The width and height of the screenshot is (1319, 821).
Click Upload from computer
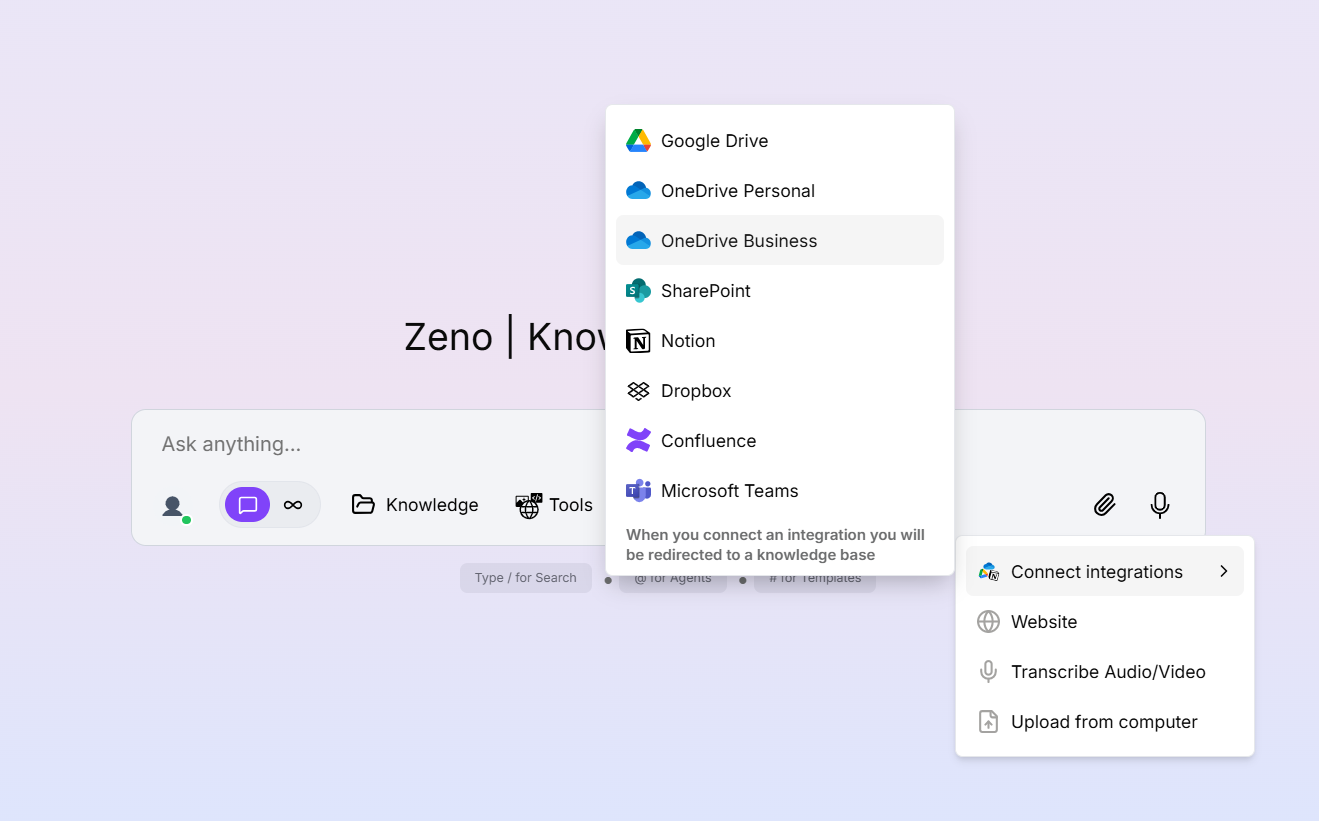(1103, 721)
